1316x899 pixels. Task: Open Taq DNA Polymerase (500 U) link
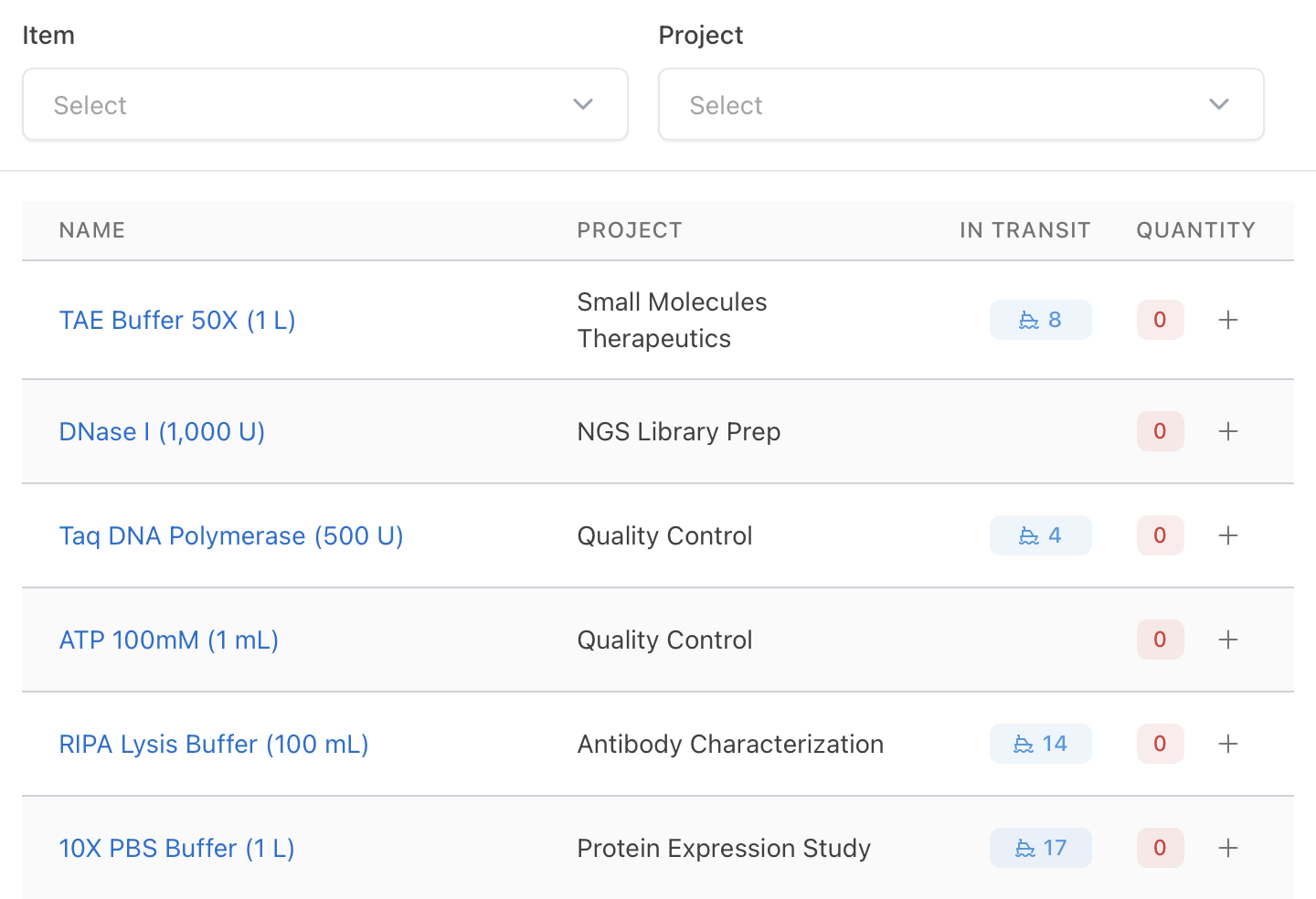click(x=231, y=536)
